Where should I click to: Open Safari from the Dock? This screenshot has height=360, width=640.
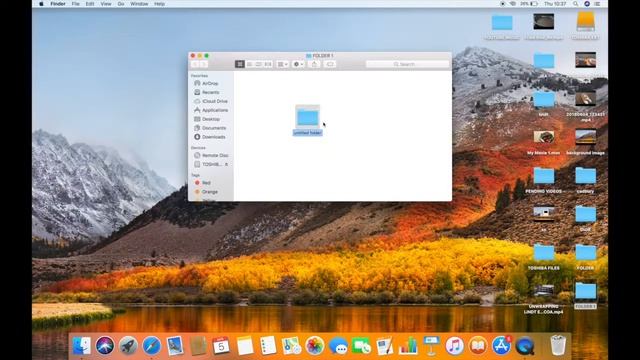(151, 346)
